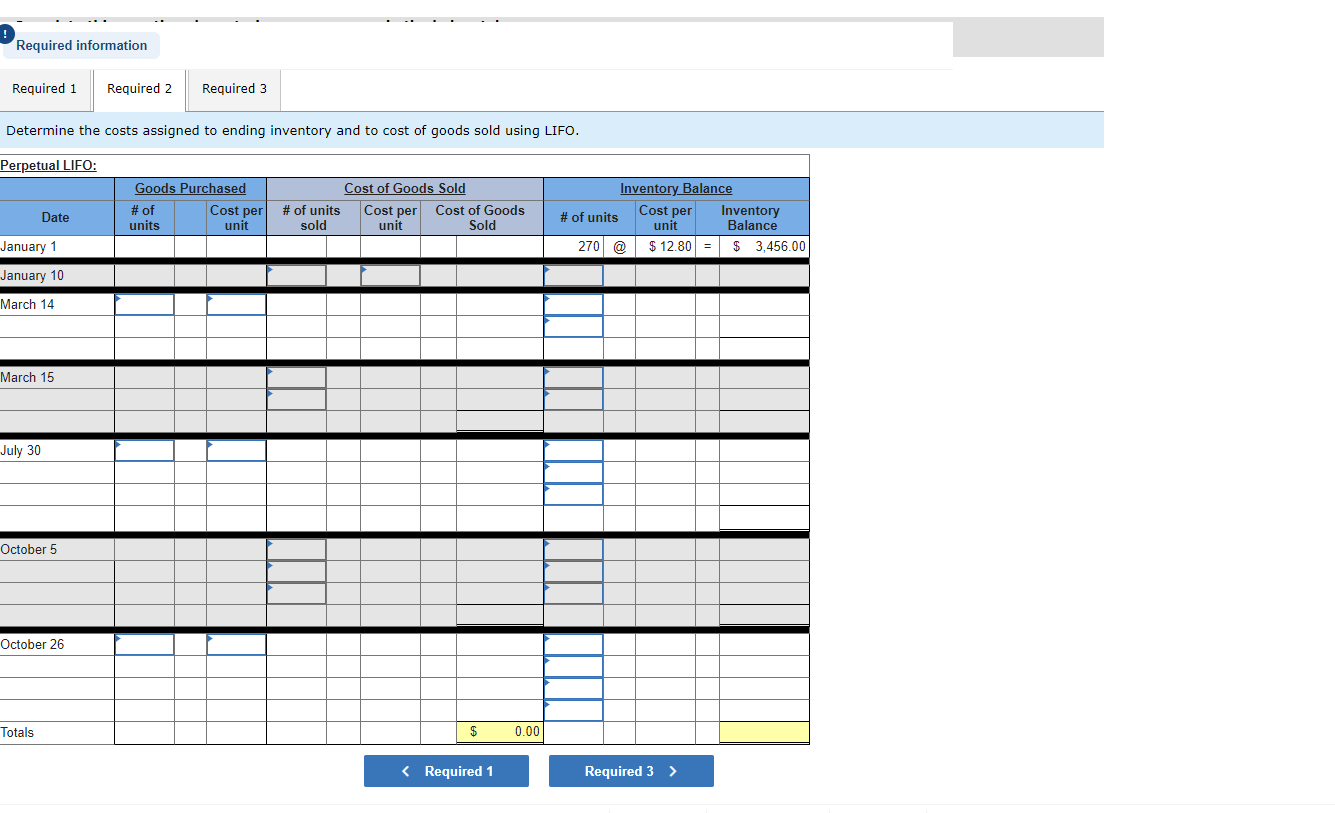Select the March 15 second units sold field
Screen dimensions: 1335x813
pyautogui.click(x=296, y=399)
